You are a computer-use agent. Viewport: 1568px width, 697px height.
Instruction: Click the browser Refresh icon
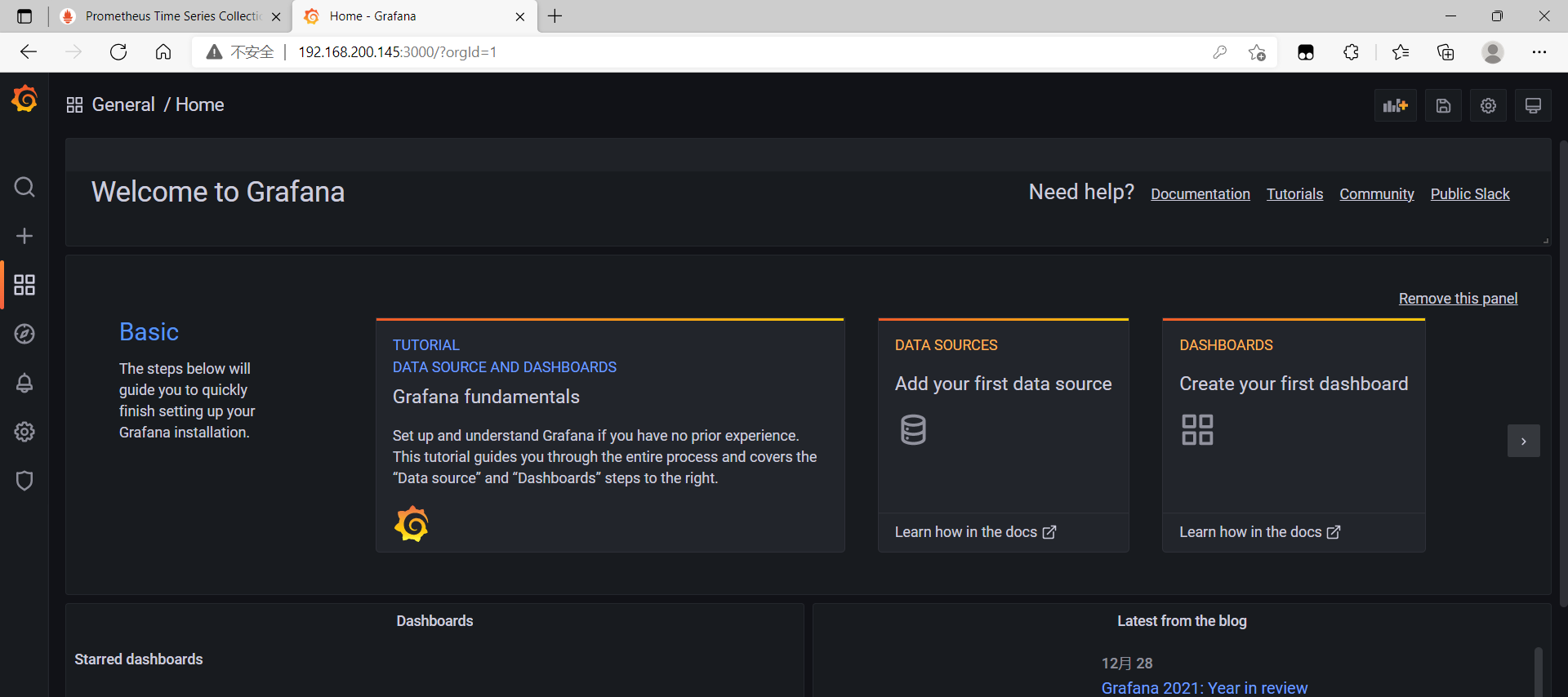(x=118, y=52)
